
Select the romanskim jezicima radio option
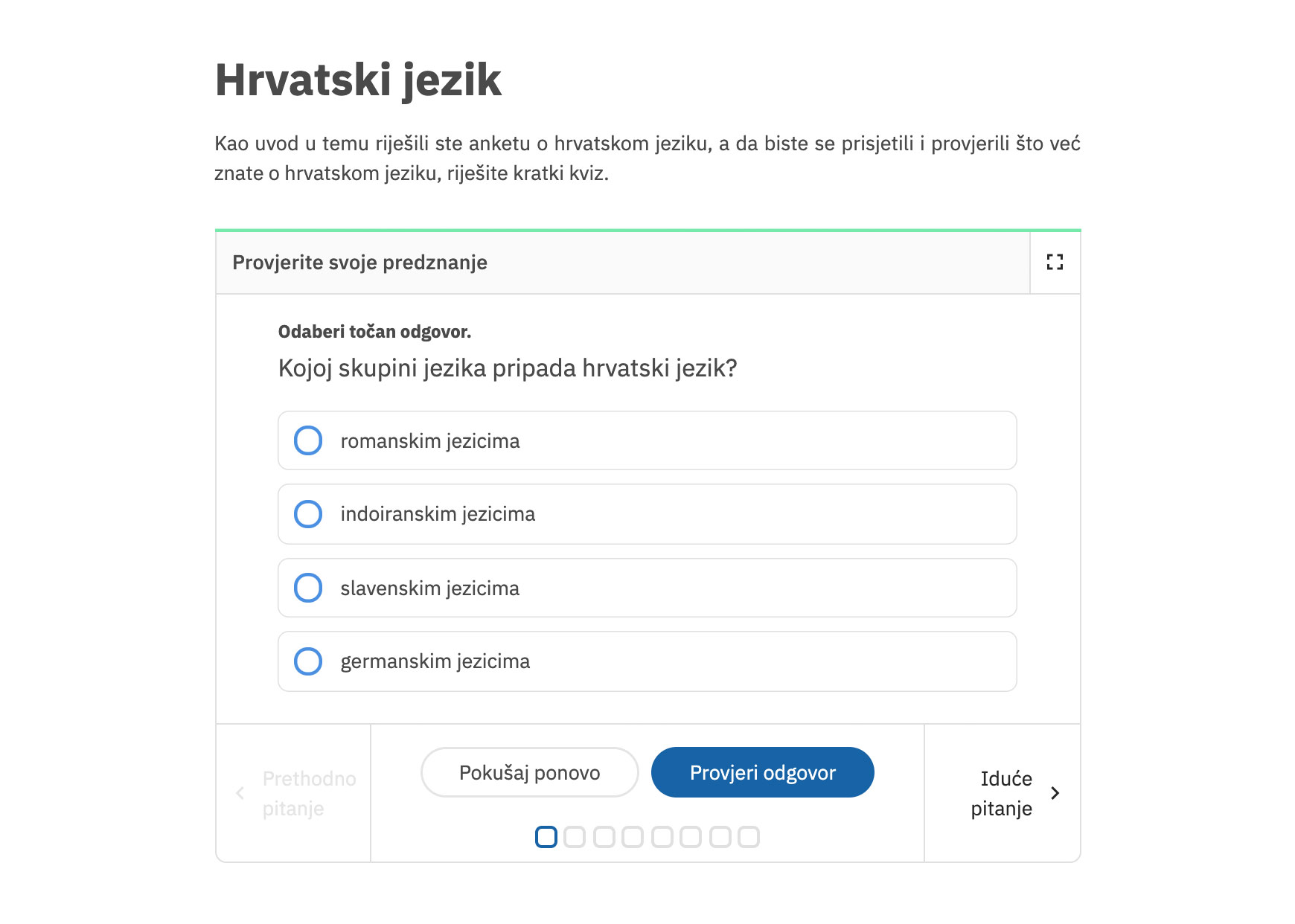click(x=308, y=440)
